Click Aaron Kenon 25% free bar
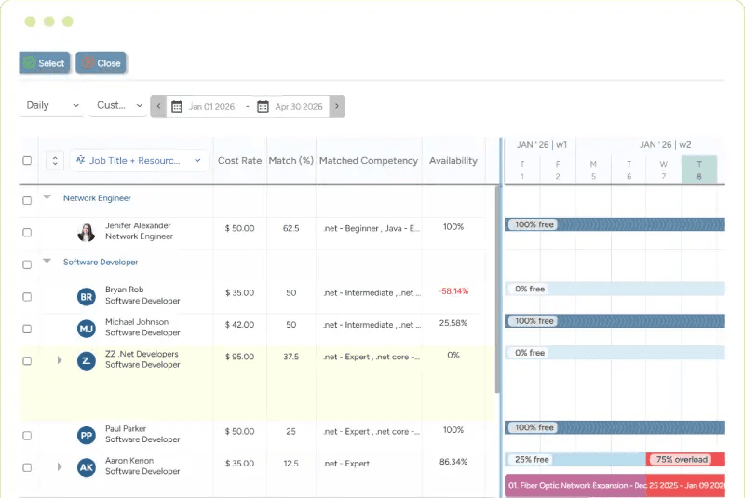Image resolution: width=746 pixels, height=499 pixels. click(575, 460)
